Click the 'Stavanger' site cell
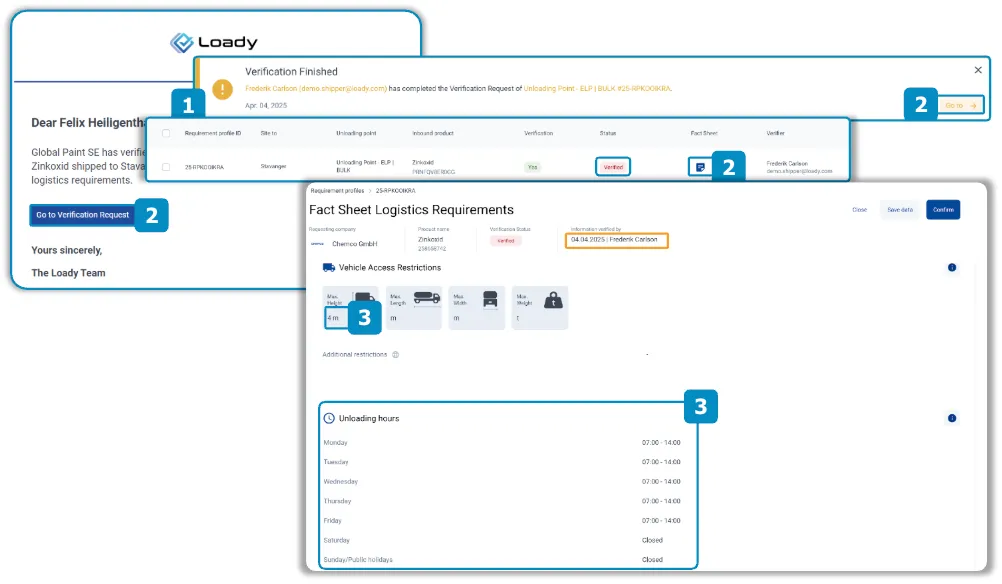This screenshot has width=1002, height=584. 273,167
